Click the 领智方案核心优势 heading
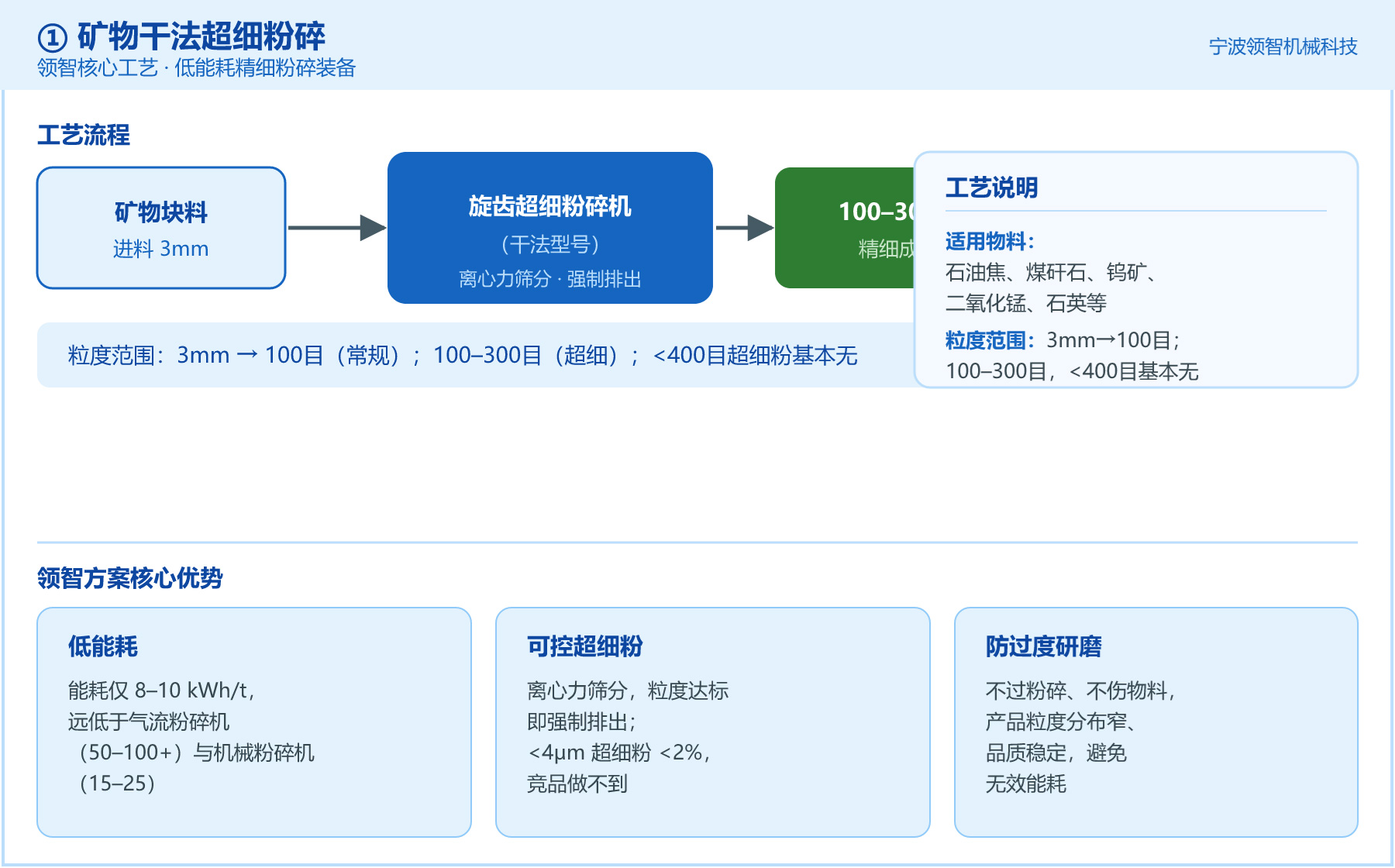The image size is (1395, 868). pos(130,578)
